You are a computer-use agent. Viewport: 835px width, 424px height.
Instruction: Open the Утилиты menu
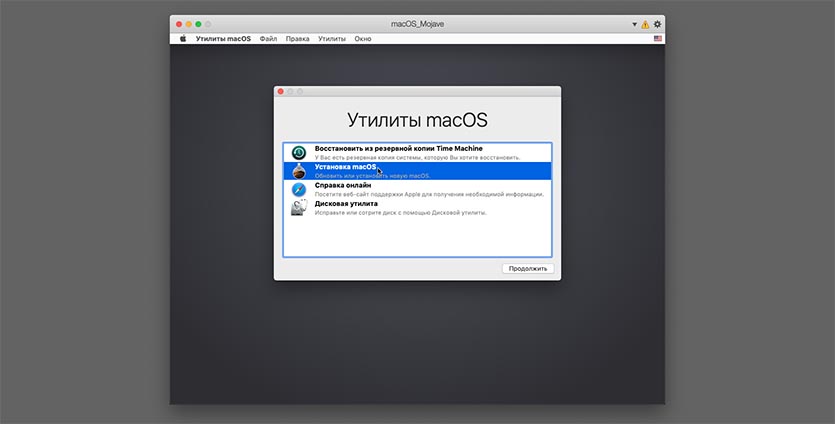pyautogui.click(x=332, y=39)
